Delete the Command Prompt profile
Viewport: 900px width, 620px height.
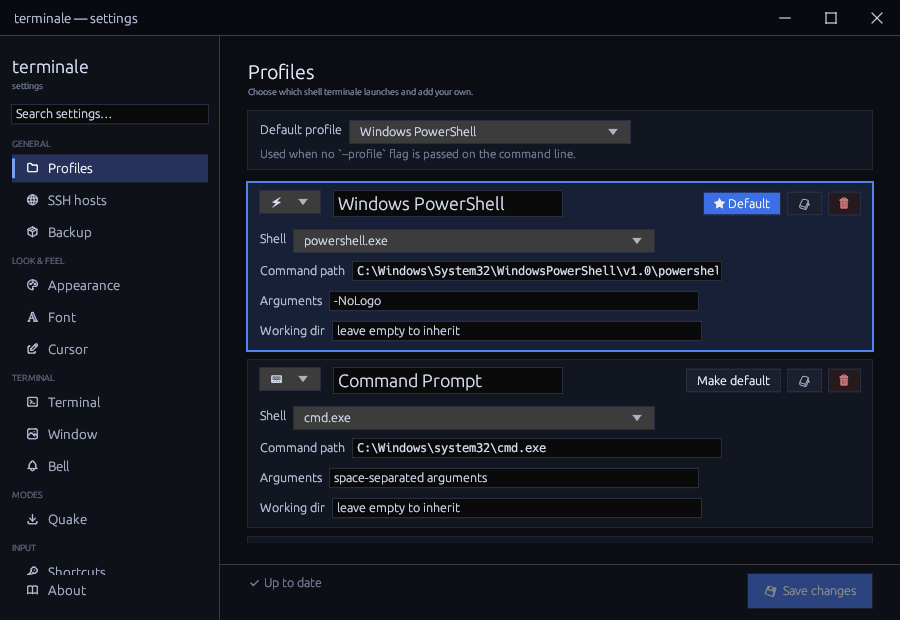click(x=844, y=381)
